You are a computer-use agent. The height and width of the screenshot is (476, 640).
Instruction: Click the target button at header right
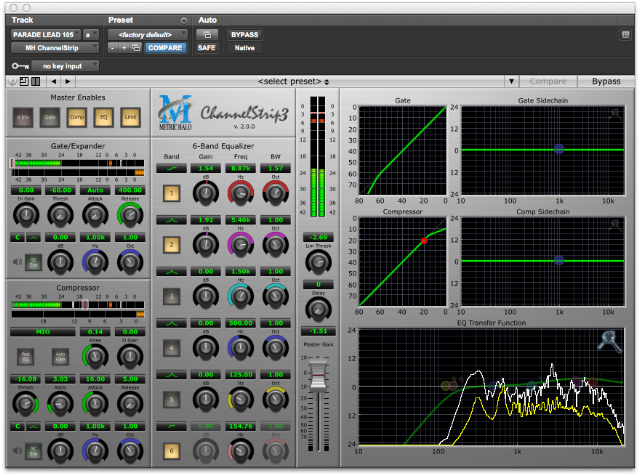point(625,35)
